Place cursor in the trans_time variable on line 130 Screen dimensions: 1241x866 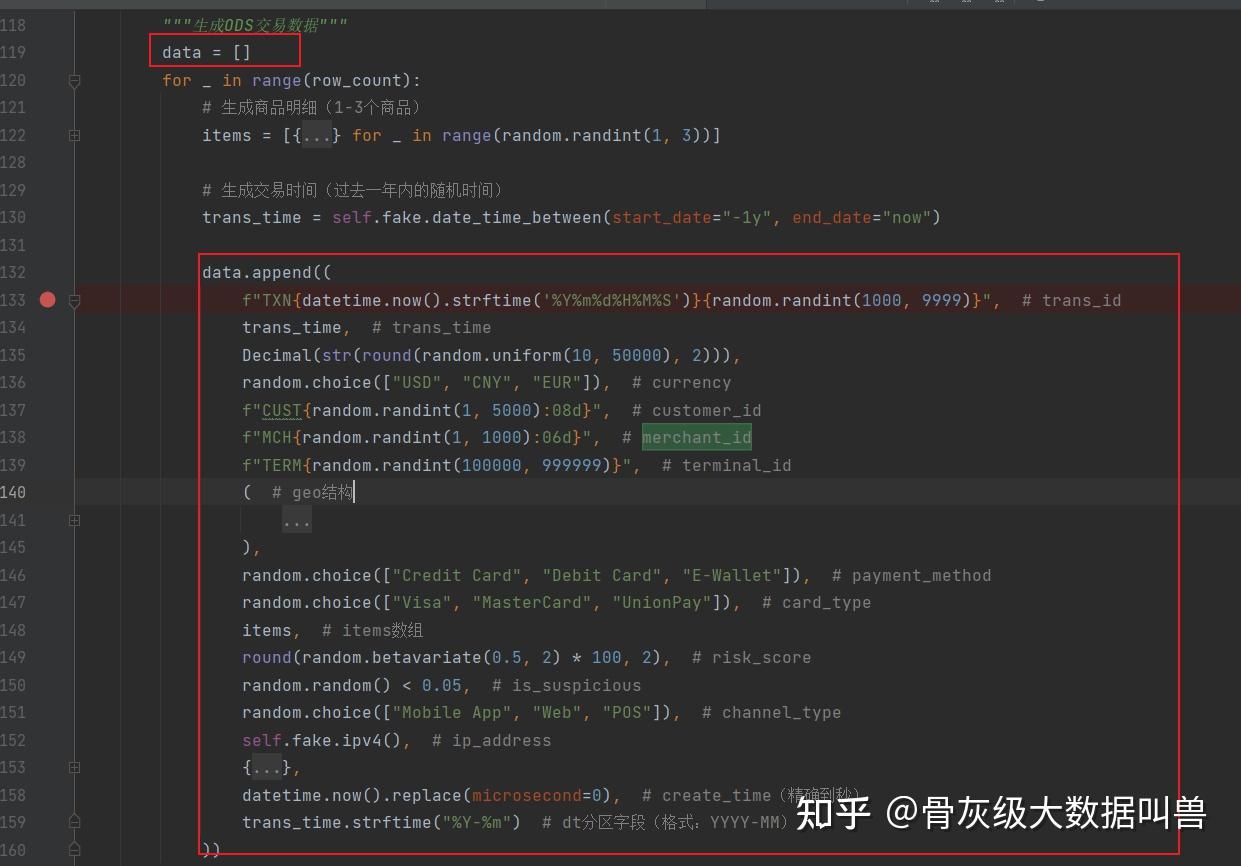[251, 217]
